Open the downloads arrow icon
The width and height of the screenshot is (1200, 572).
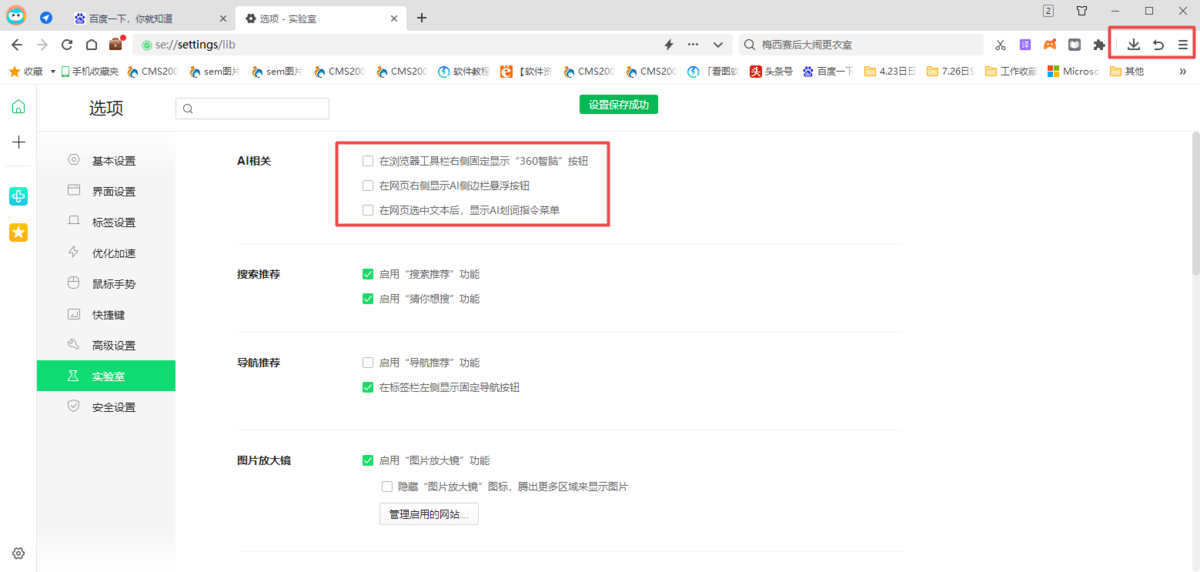(1133, 45)
